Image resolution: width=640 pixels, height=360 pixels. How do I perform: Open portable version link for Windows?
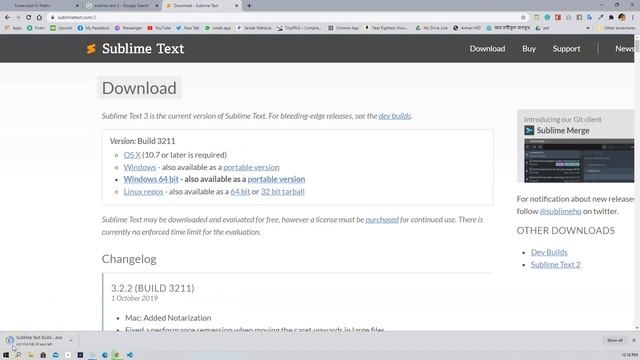pyautogui.click(x=251, y=167)
